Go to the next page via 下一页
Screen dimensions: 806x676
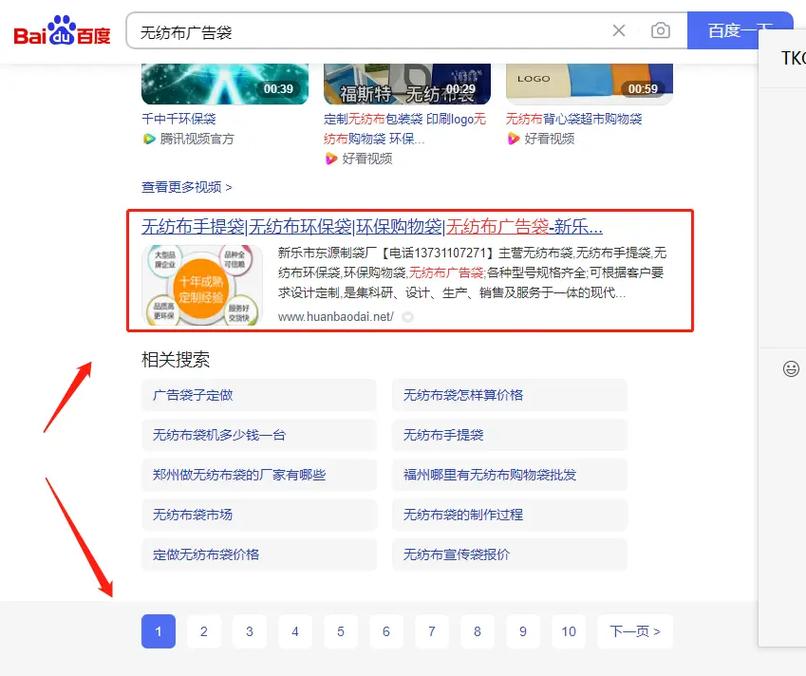634,632
